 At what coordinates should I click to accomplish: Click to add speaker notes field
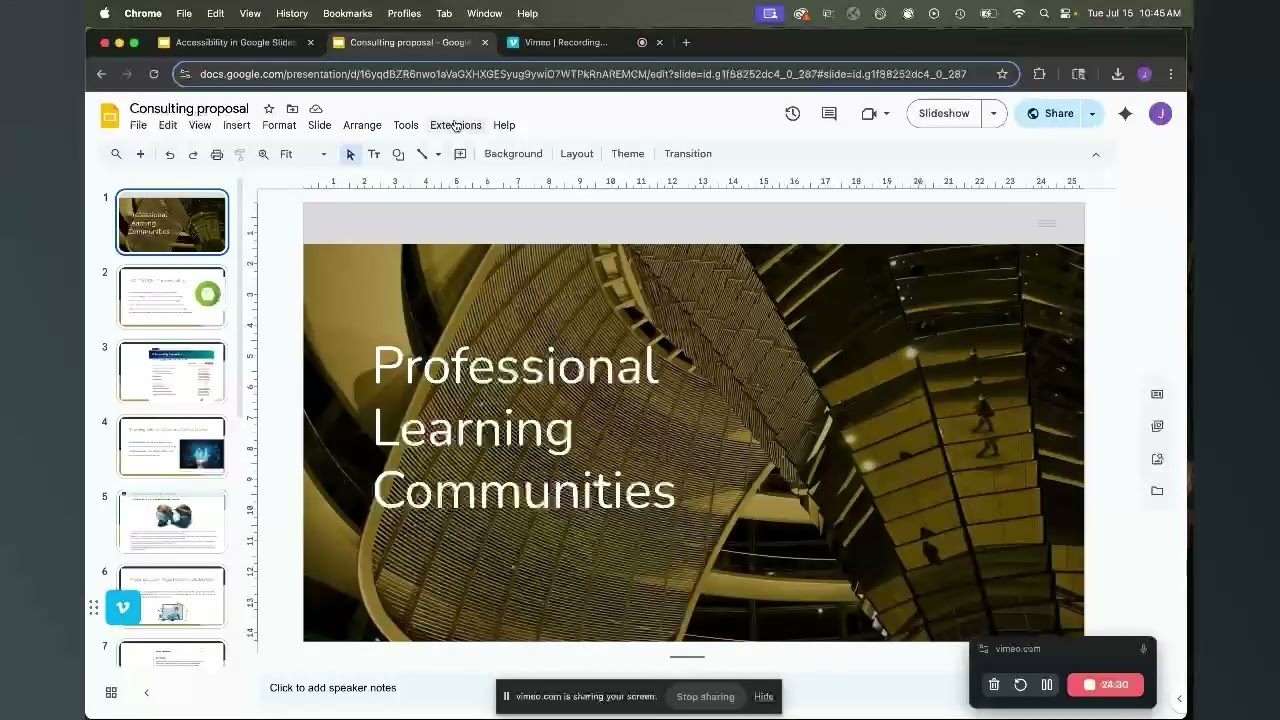pyautogui.click(x=333, y=688)
